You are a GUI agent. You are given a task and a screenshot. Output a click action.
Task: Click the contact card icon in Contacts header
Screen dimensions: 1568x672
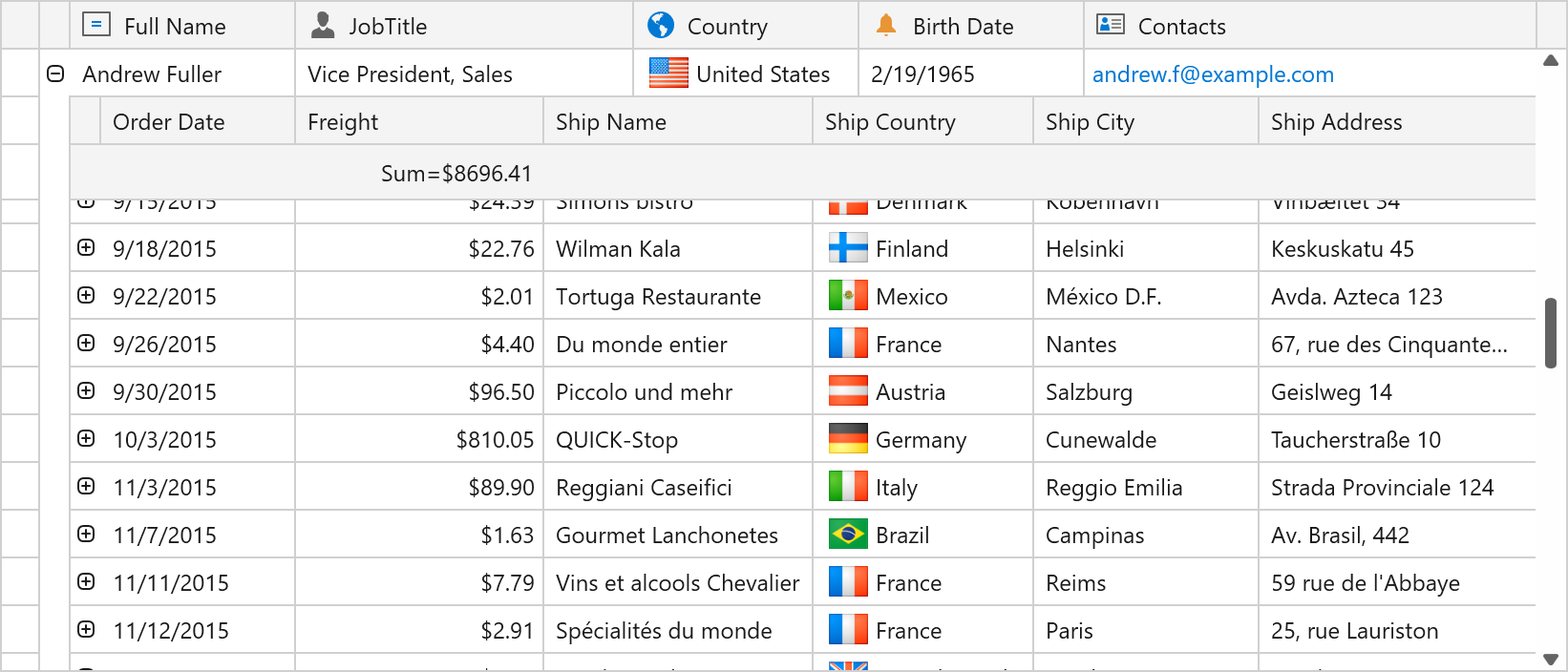tap(1111, 25)
